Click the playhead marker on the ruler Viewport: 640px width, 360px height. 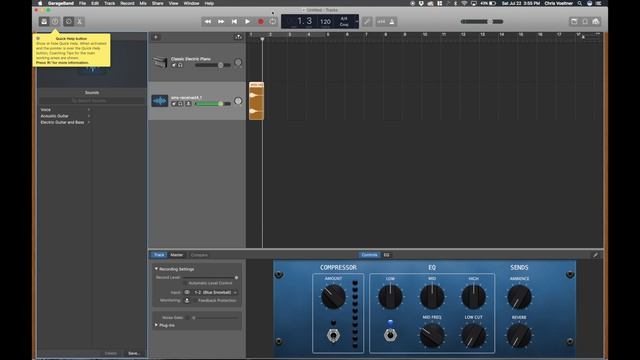[x=262, y=39]
